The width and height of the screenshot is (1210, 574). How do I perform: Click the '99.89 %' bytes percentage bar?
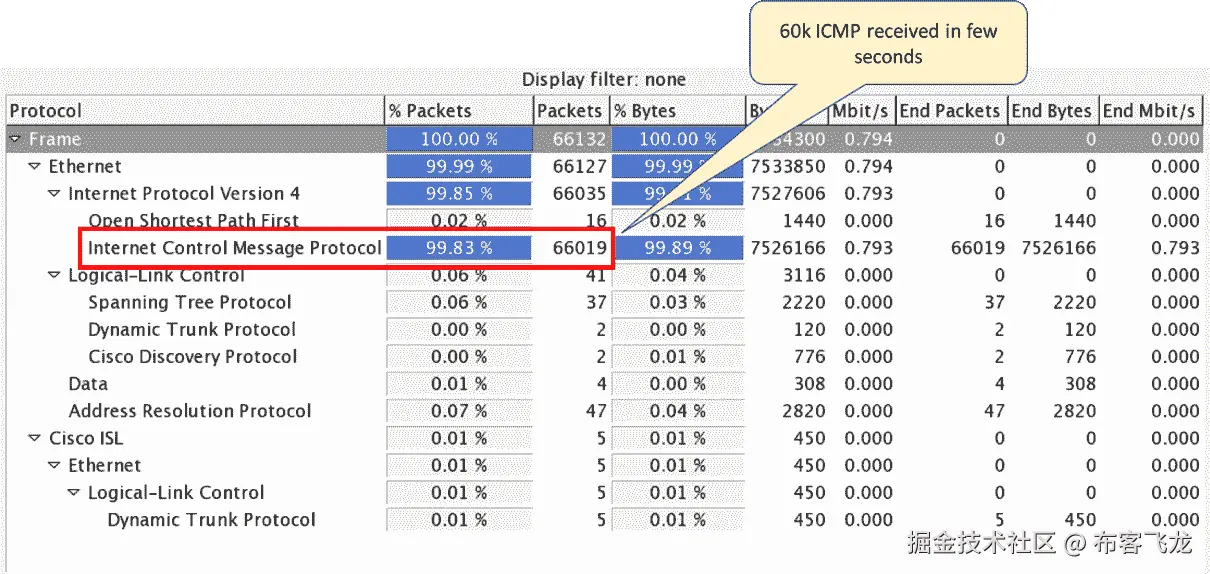click(x=677, y=248)
